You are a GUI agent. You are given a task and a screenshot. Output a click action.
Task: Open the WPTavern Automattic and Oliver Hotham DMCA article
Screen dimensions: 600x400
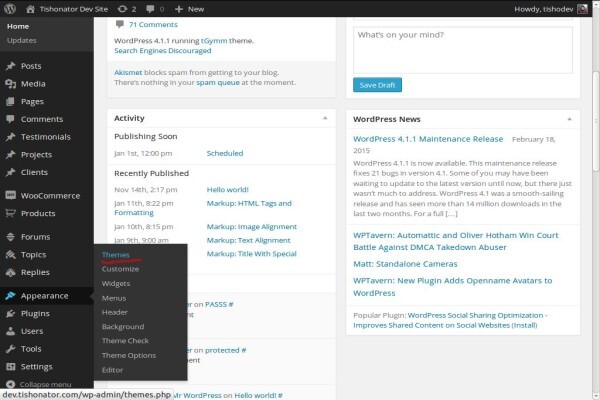(455, 241)
